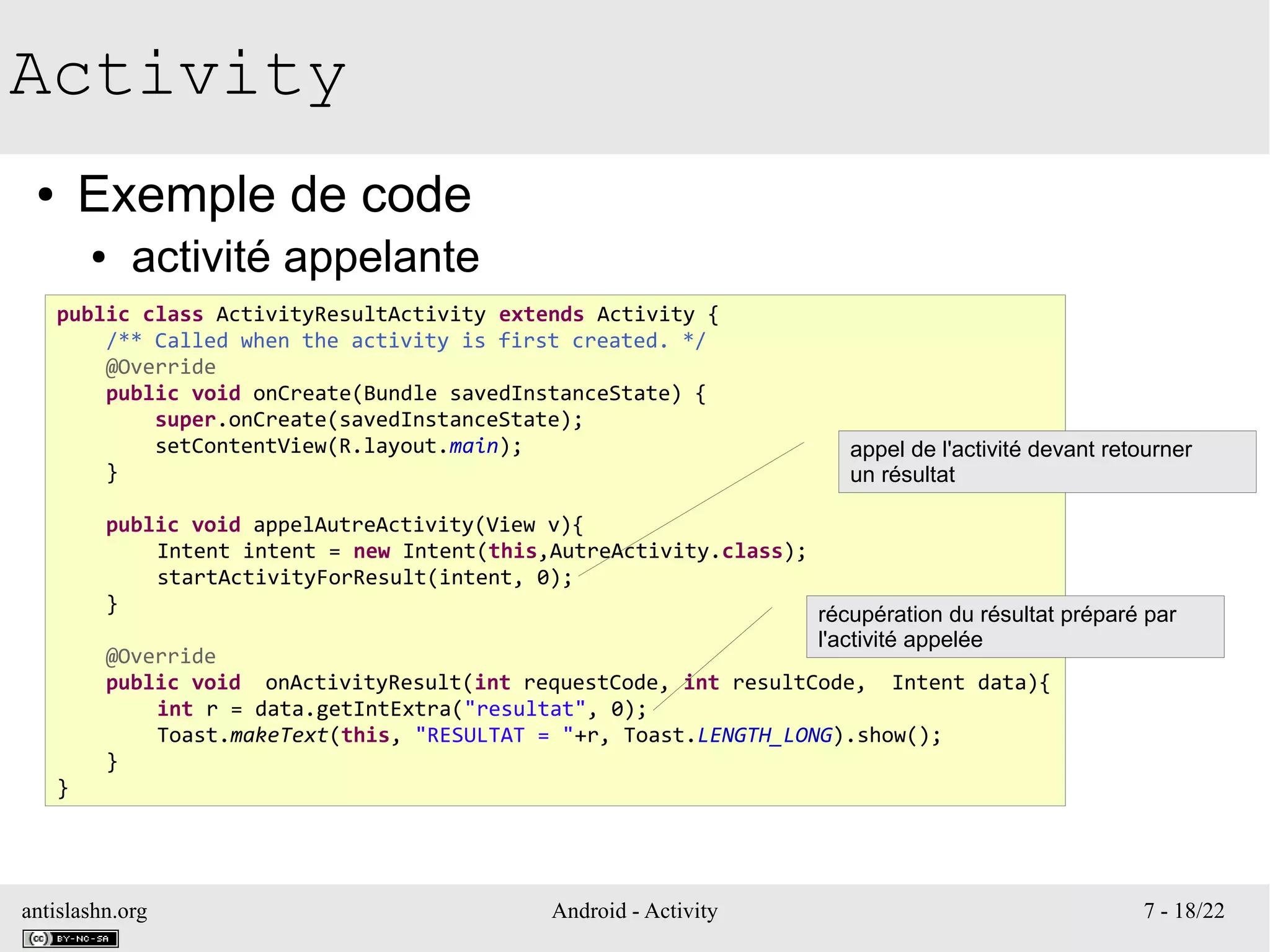1270x952 pixels.
Task: Click the "Exemple de code" bullet heading
Action: (x=274, y=195)
